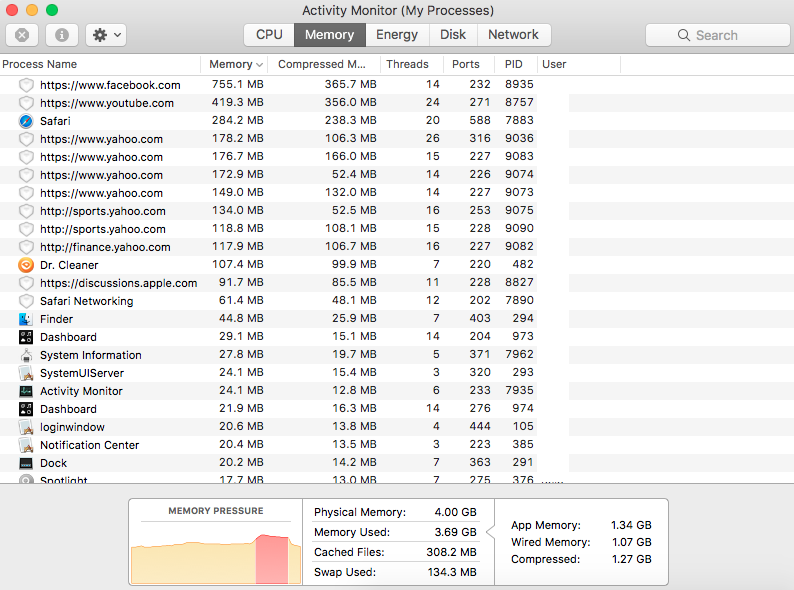This screenshot has width=794, height=590.
Task: Click the SystemUIServer icon
Action: coord(26,373)
